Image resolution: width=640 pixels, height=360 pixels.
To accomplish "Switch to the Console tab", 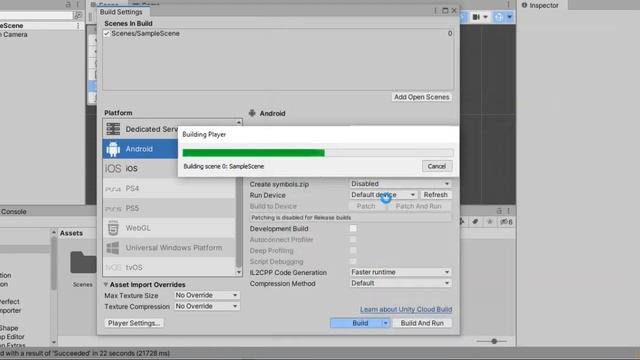I will point(13,211).
